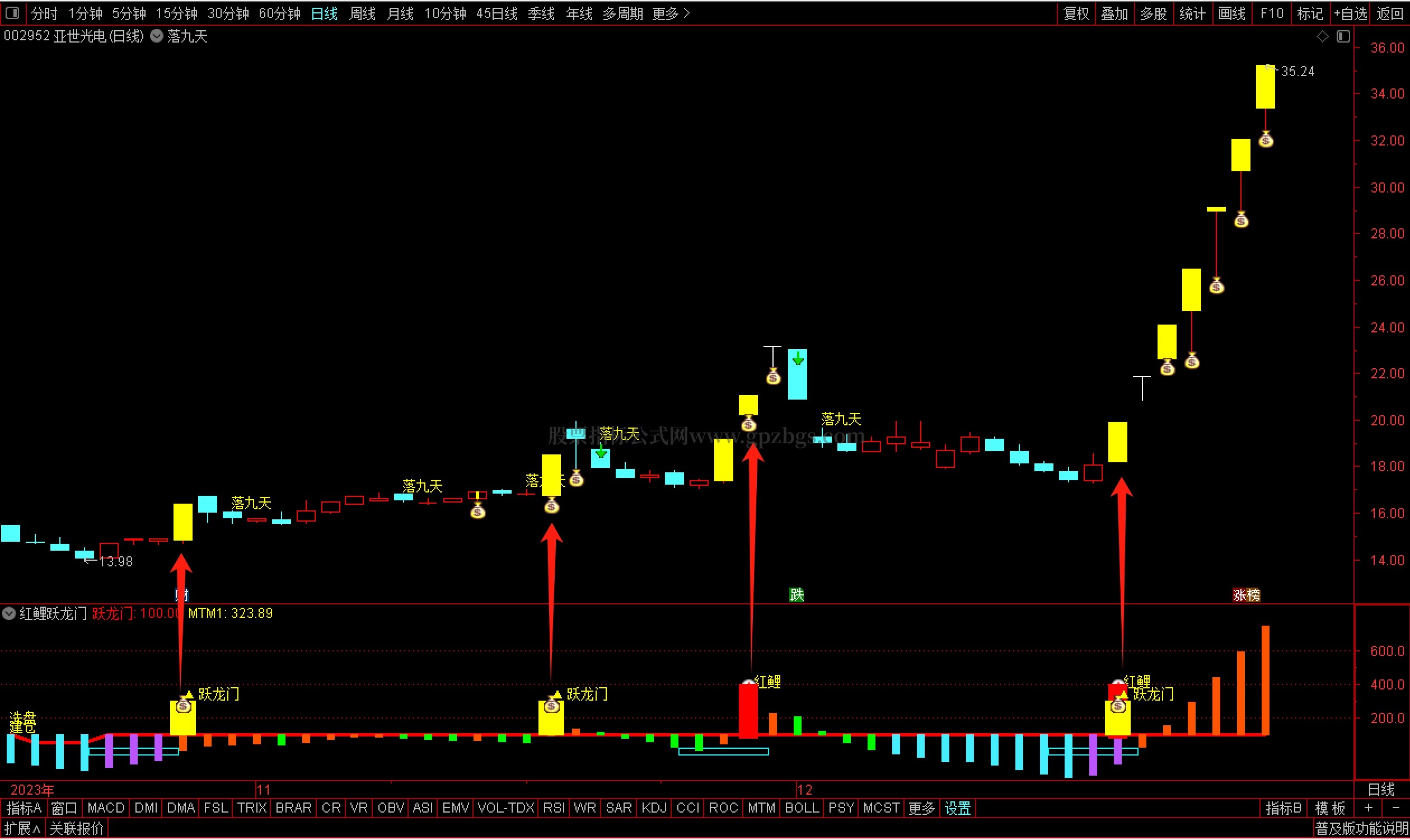
Task: Expand the 更多 timeframe options
Action: (x=671, y=13)
